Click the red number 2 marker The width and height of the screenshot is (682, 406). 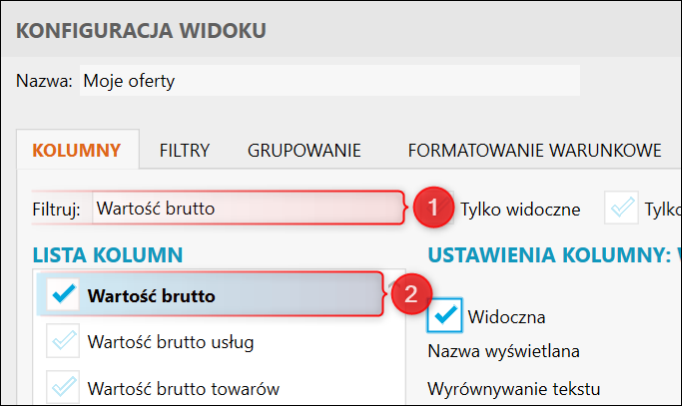408,295
